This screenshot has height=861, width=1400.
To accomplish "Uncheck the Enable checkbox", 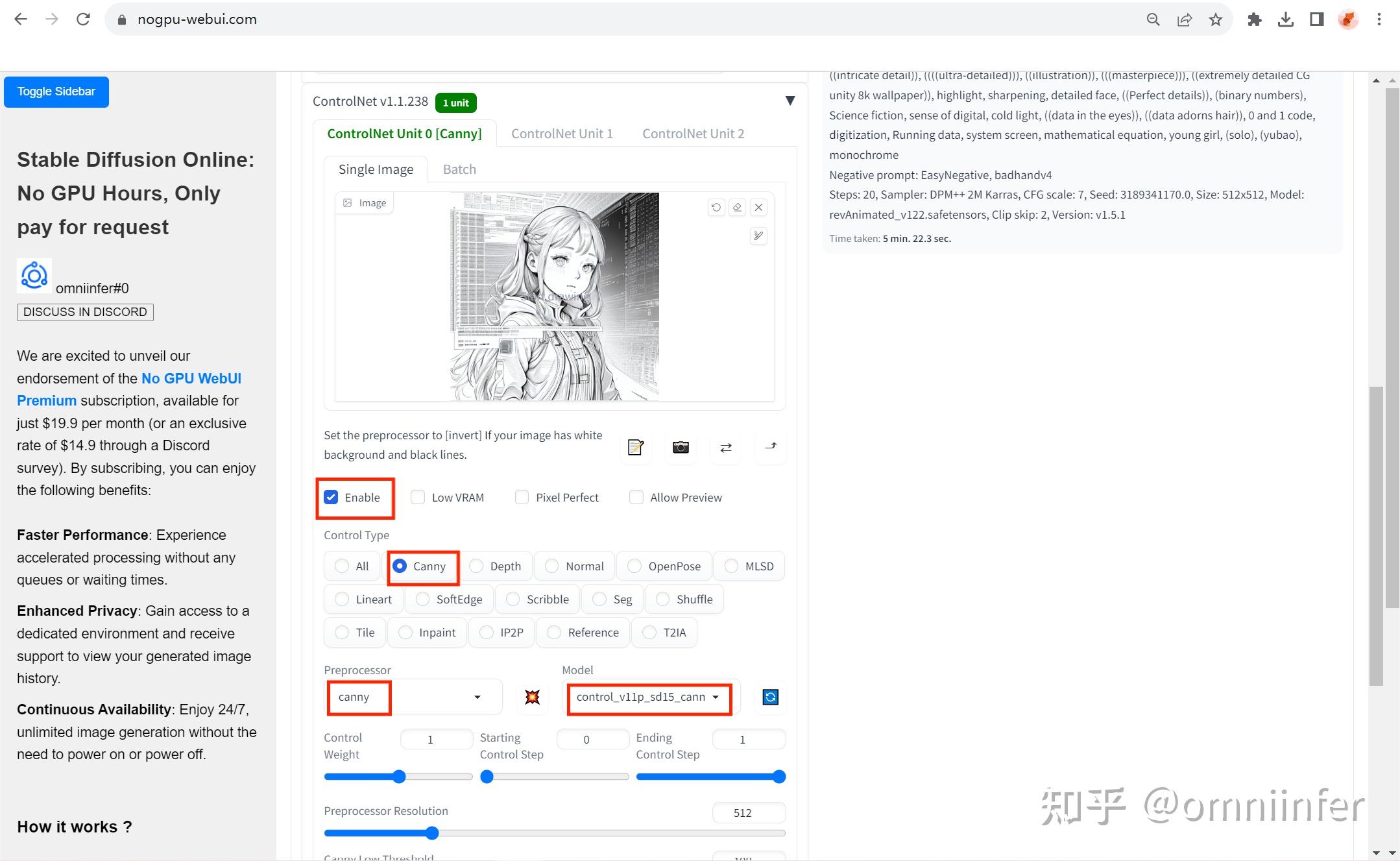I will (x=331, y=497).
